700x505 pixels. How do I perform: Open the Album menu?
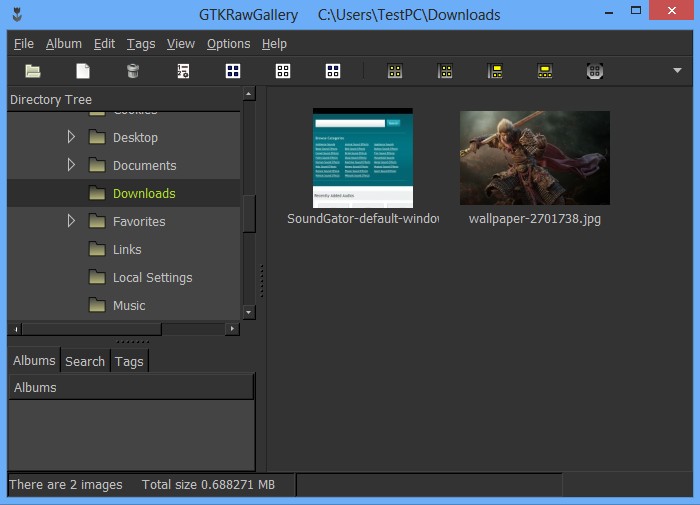coord(64,44)
